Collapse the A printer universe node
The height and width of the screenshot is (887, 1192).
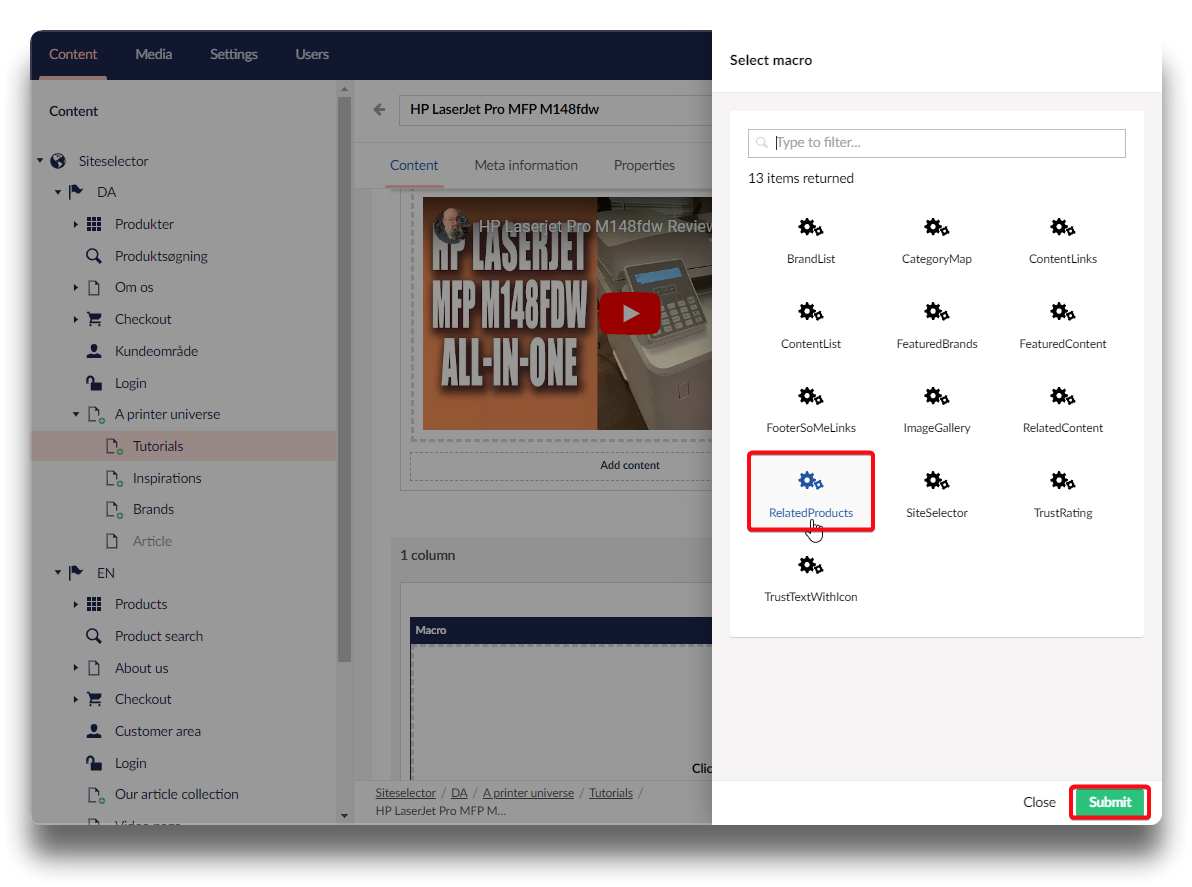pyautogui.click(x=75, y=414)
